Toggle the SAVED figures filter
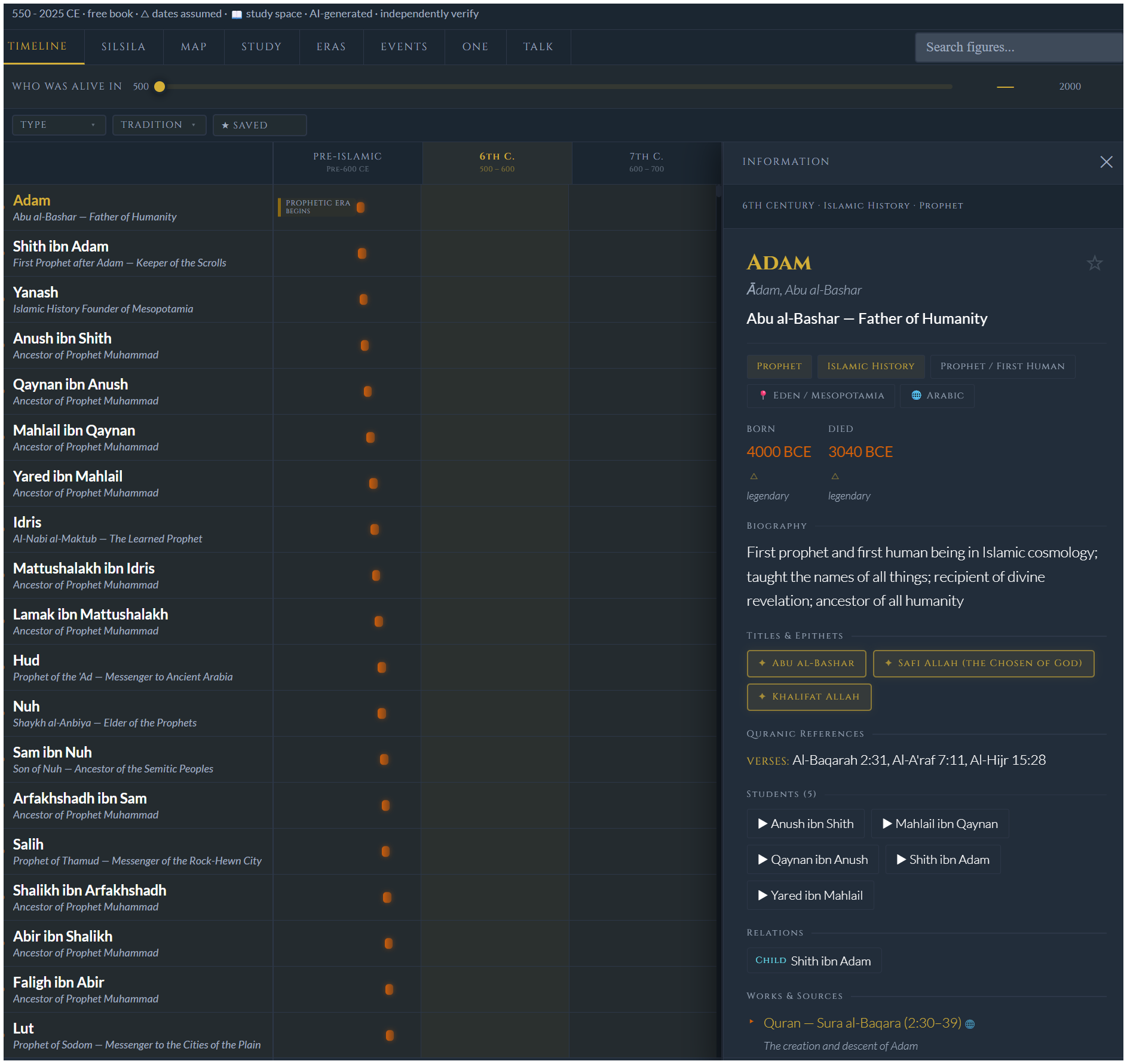The height and width of the screenshot is (1064, 1127). [259, 125]
